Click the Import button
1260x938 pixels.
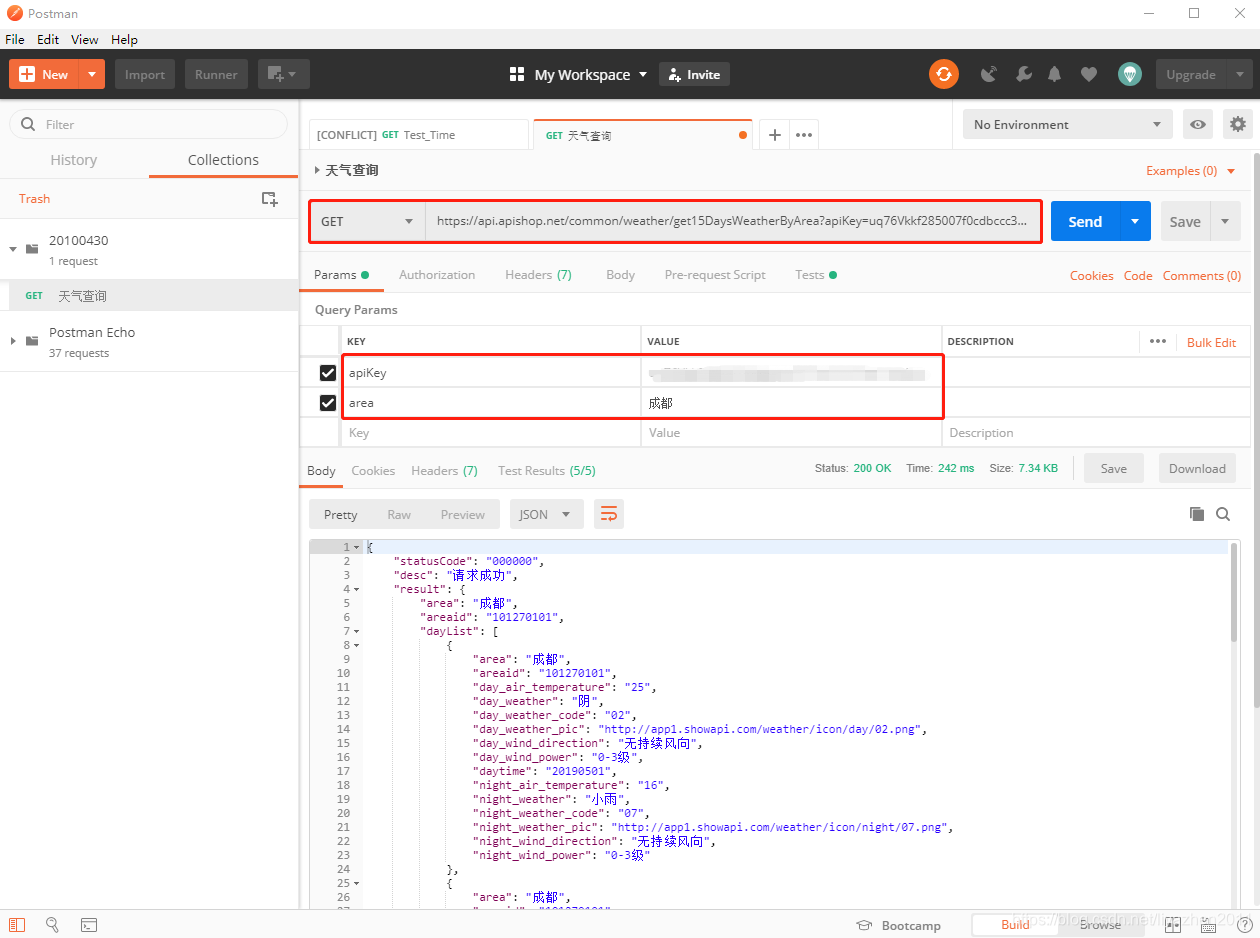pos(145,74)
